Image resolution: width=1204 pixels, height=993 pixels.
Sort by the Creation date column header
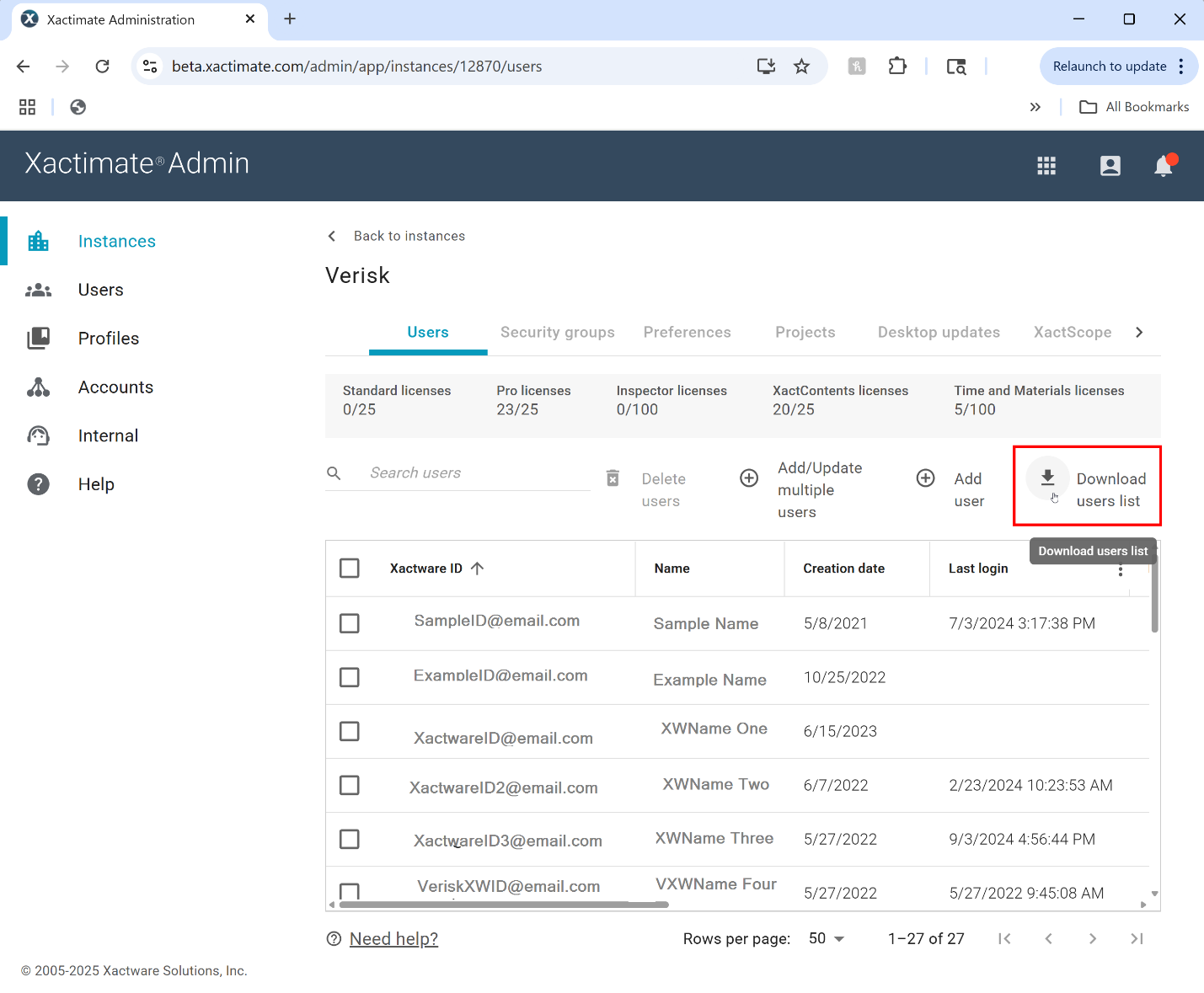click(843, 569)
